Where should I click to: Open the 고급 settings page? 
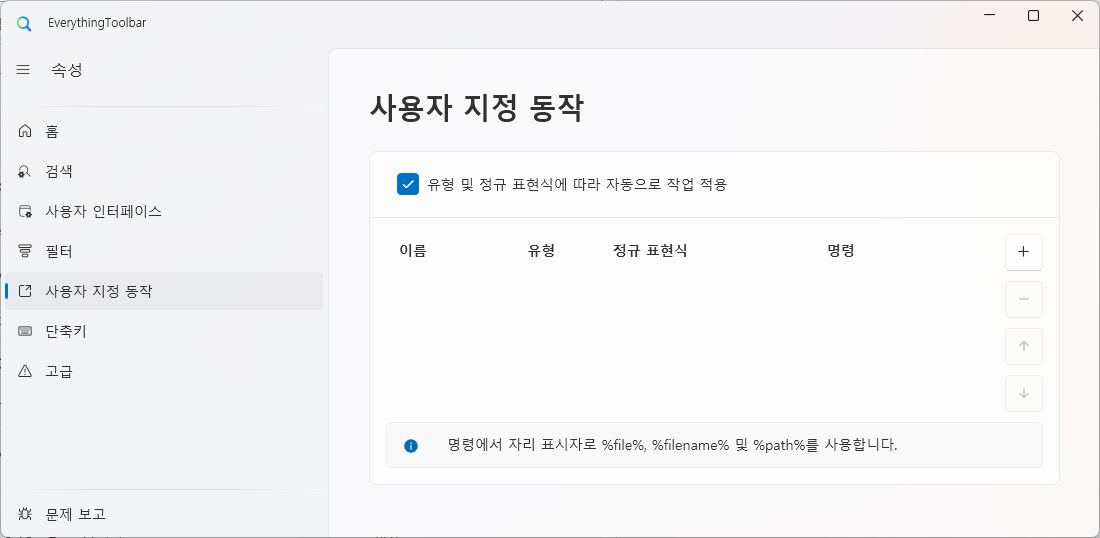tap(164, 371)
